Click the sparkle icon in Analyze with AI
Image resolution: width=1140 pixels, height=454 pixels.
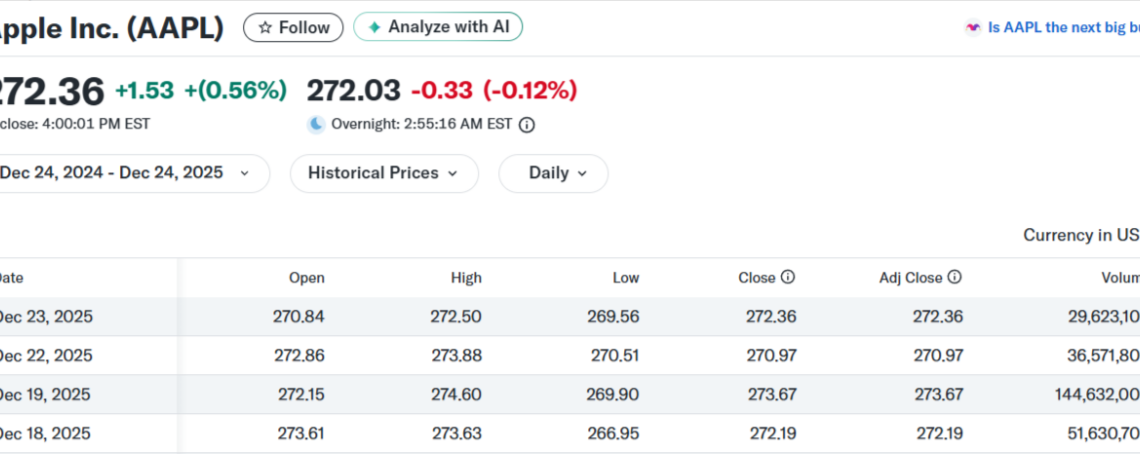[x=374, y=28]
